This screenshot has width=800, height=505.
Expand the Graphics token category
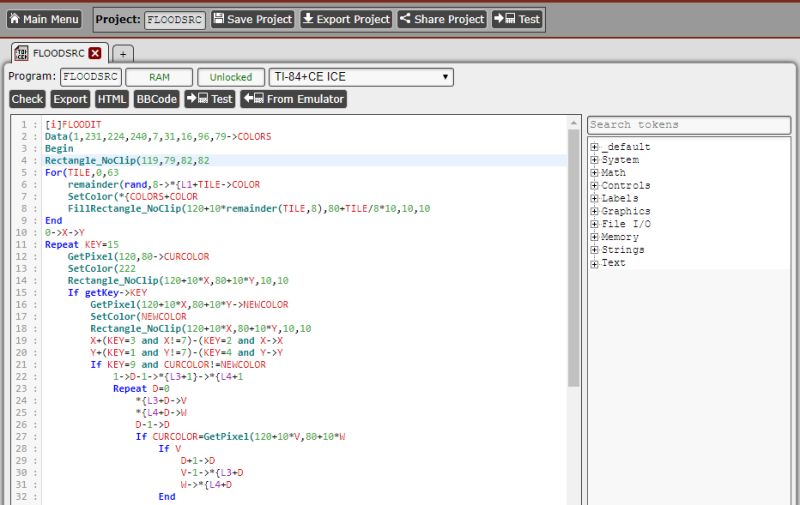click(594, 211)
